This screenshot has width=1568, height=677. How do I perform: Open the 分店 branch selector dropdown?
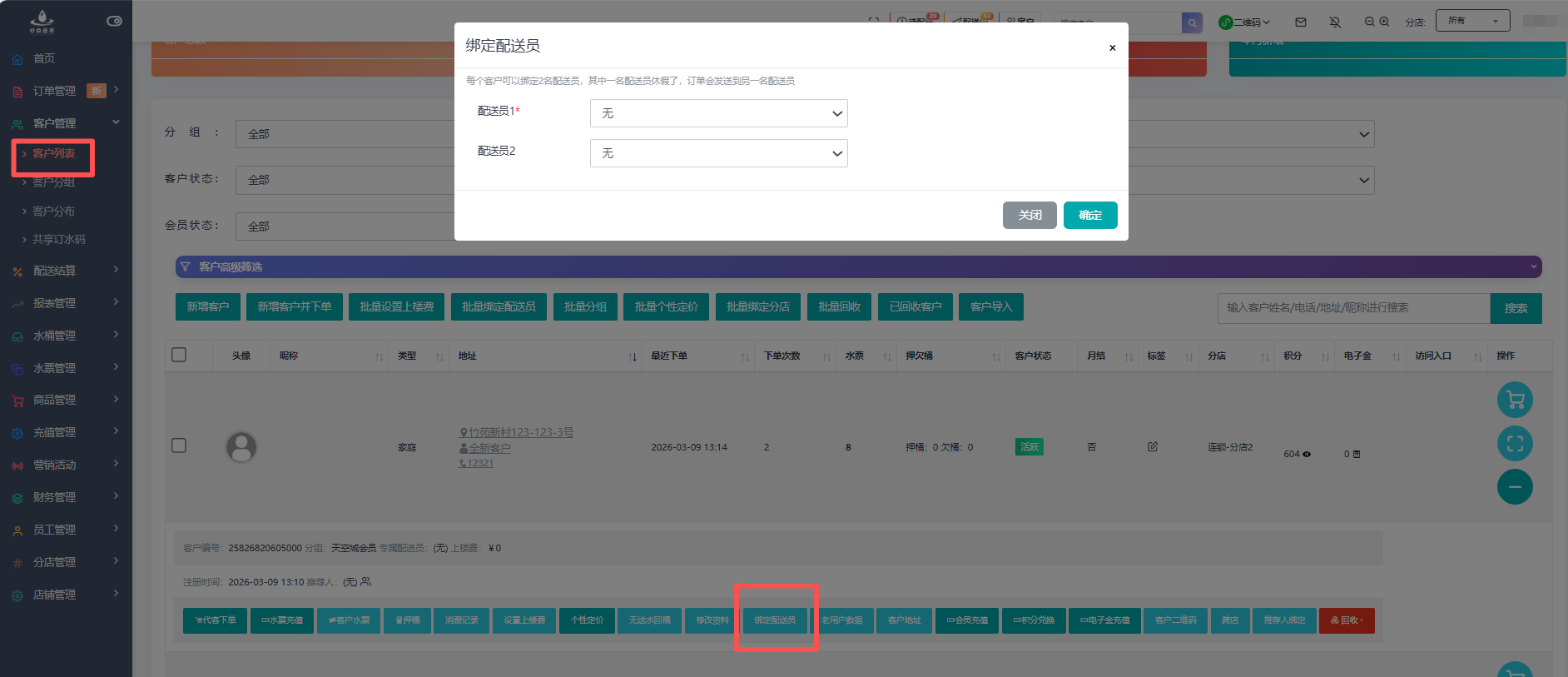[1471, 21]
